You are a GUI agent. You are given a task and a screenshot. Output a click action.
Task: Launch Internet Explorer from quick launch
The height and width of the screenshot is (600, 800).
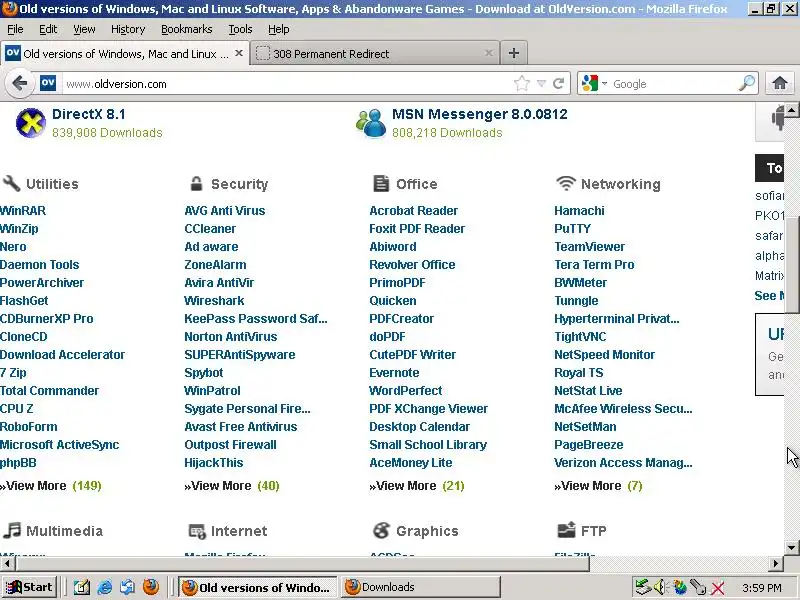105,587
